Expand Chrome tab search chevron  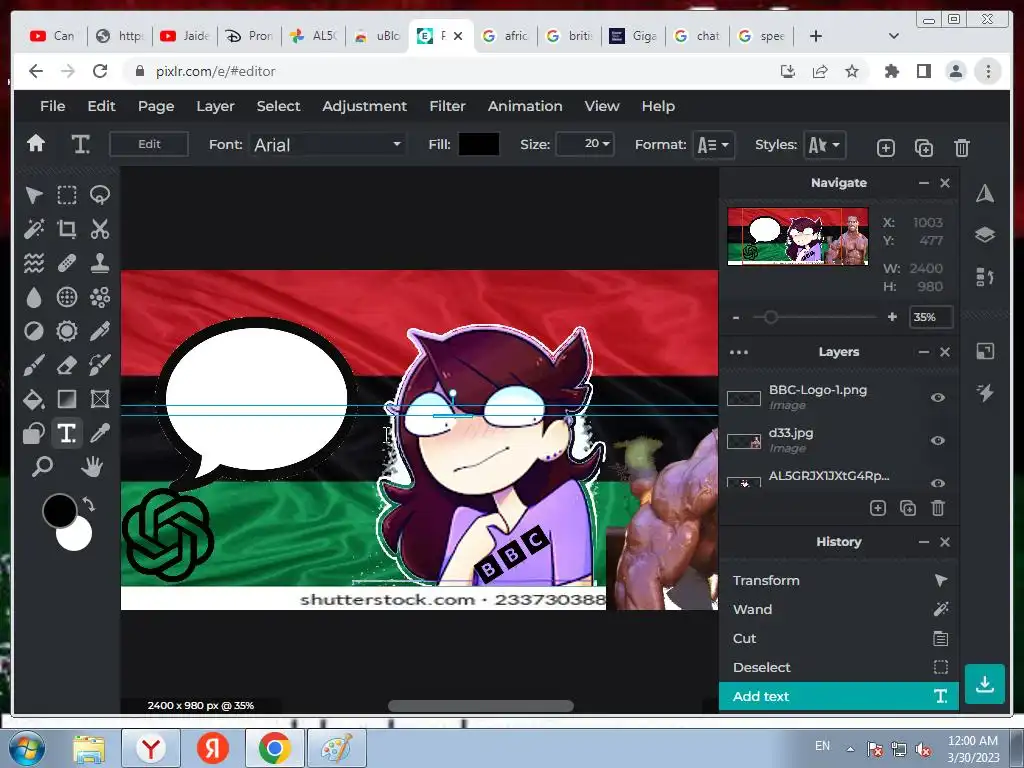[893, 36]
